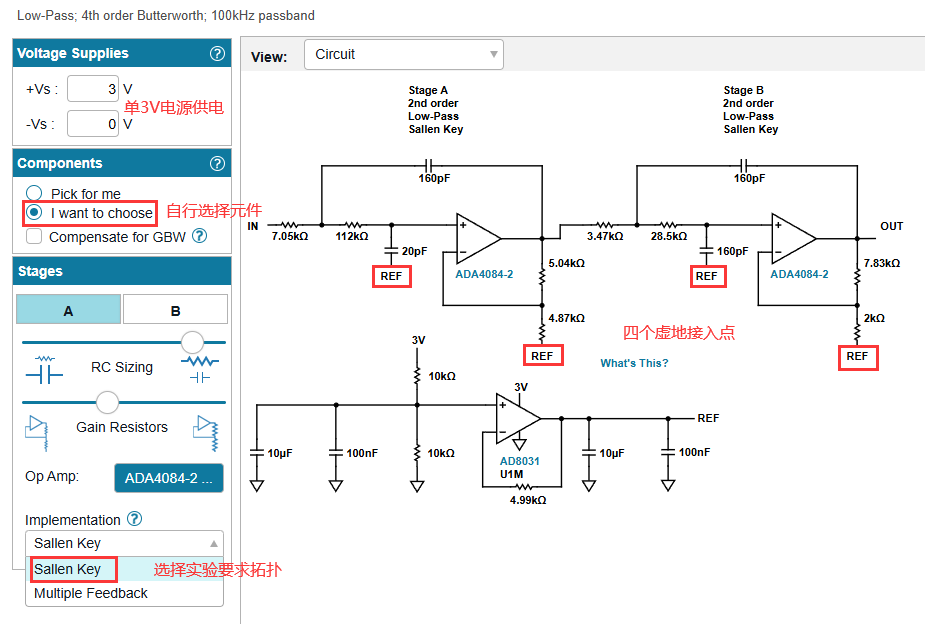Switch to stage A tab
The width and height of the screenshot is (925, 624).
[68, 311]
